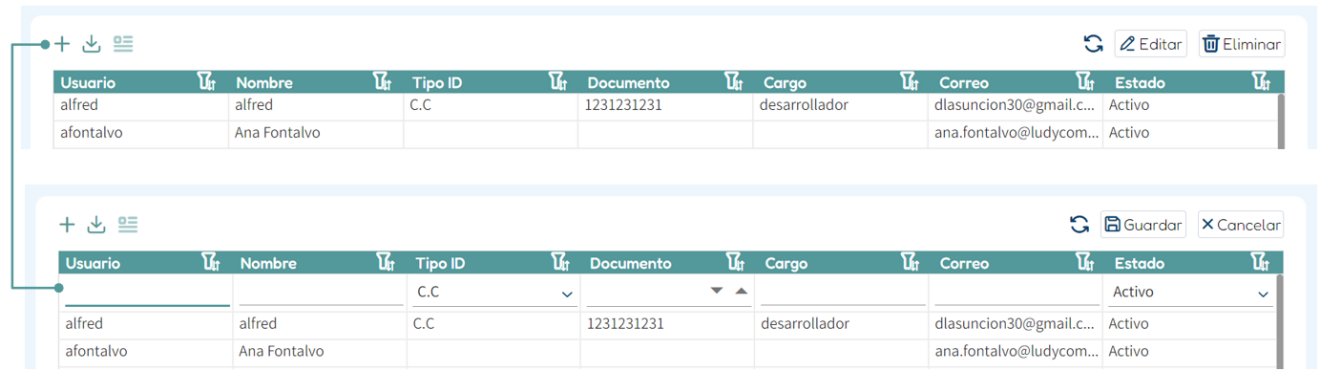Viewport: 1320px width, 371px height.
Task: Select the 'Ana Fontalvo' cell in the Editar grid
Action: tap(316, 133)
